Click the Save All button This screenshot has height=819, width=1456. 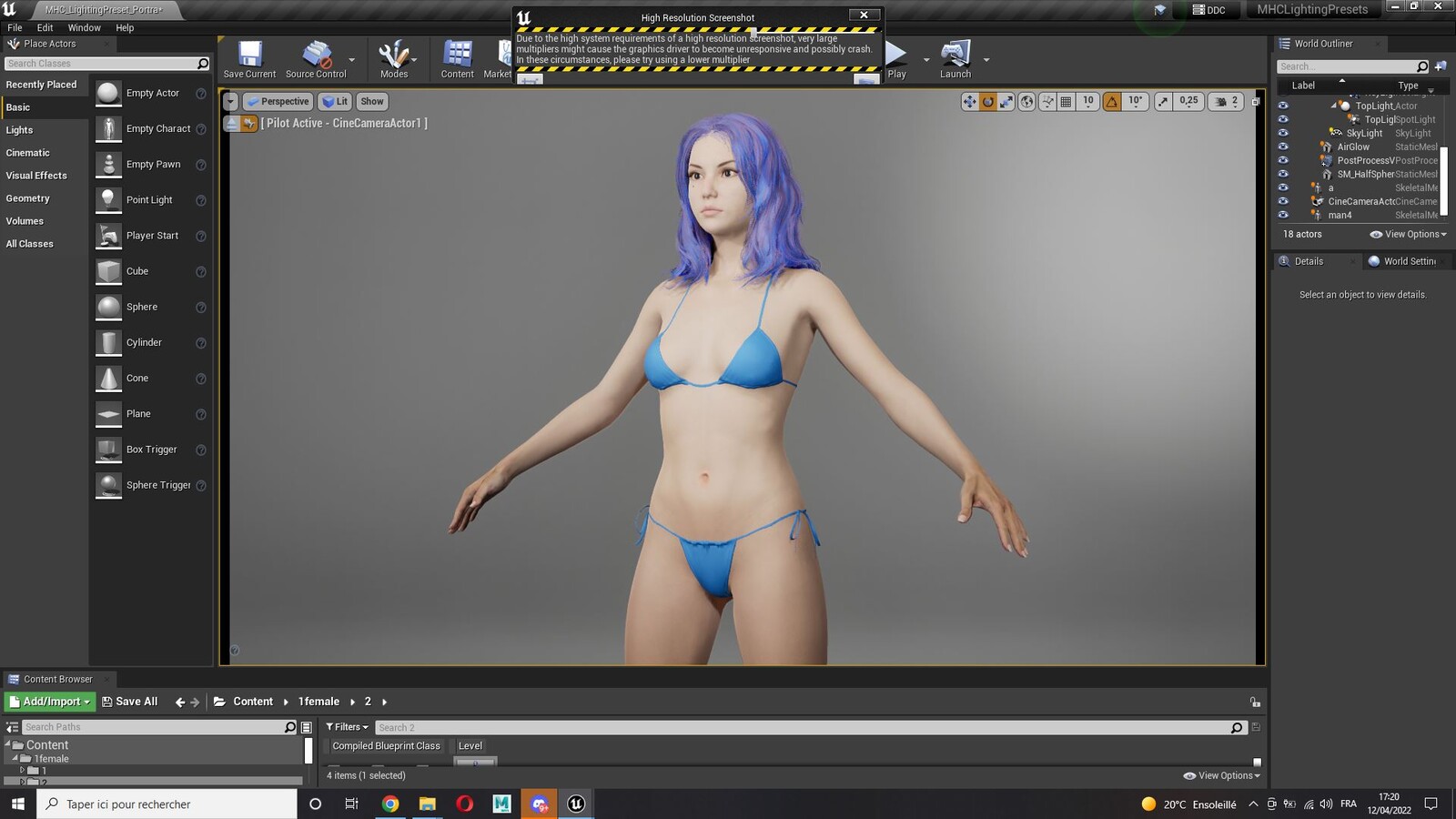129,702
